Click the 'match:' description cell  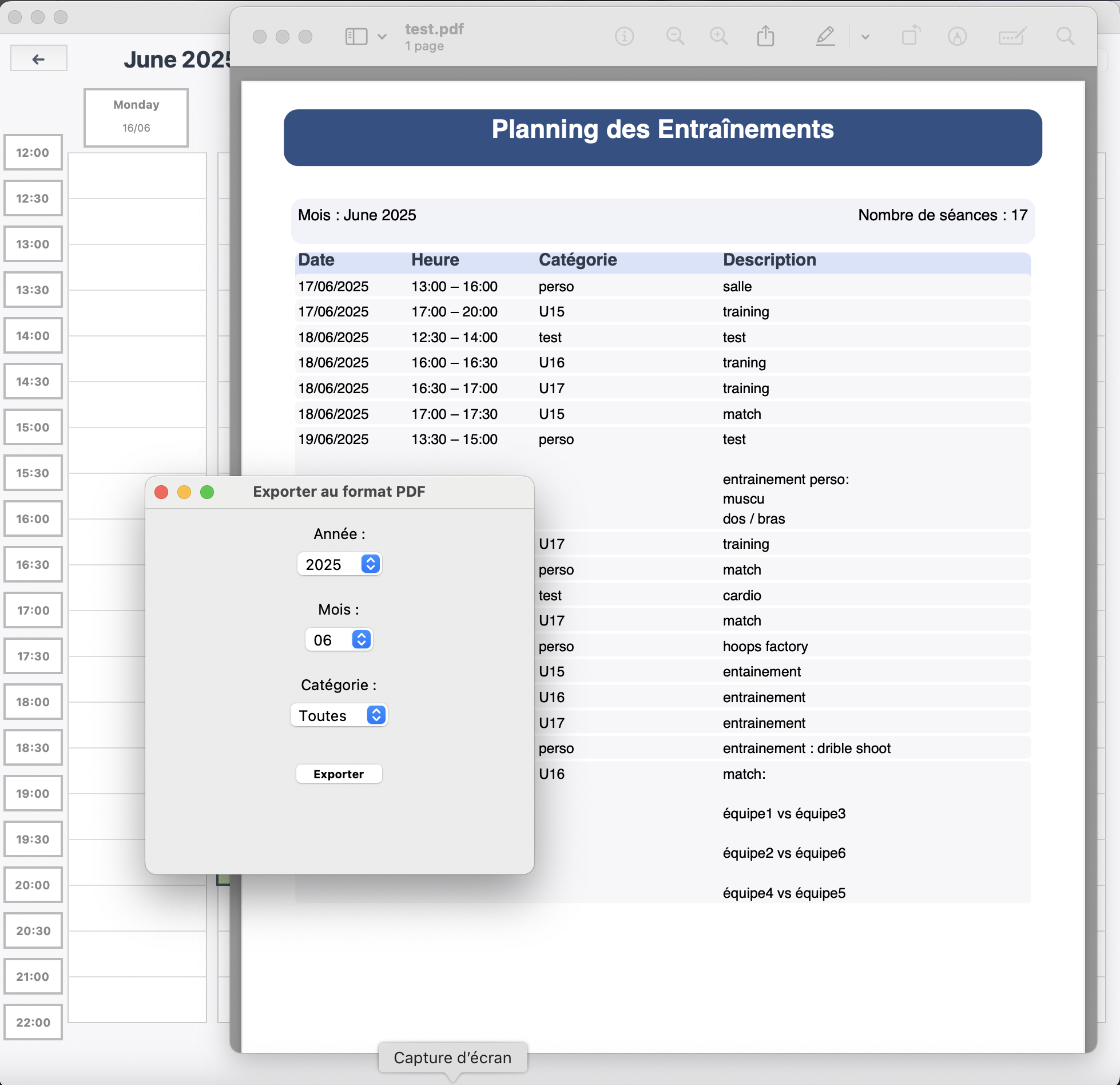pyautogui.click(x=744, y=774)
